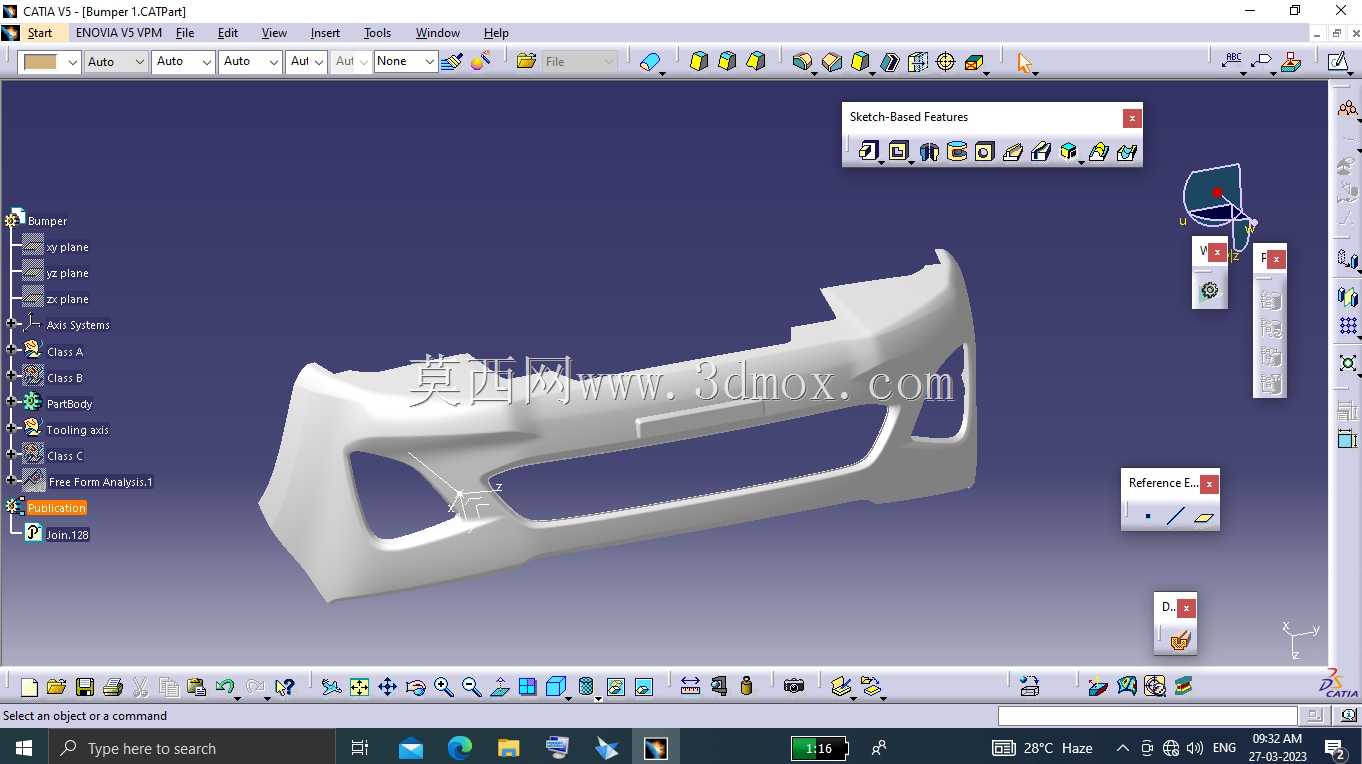Open the View mode cube dropdown arrow
Screen dimensions: 1362x764
(x=566, y=697)
